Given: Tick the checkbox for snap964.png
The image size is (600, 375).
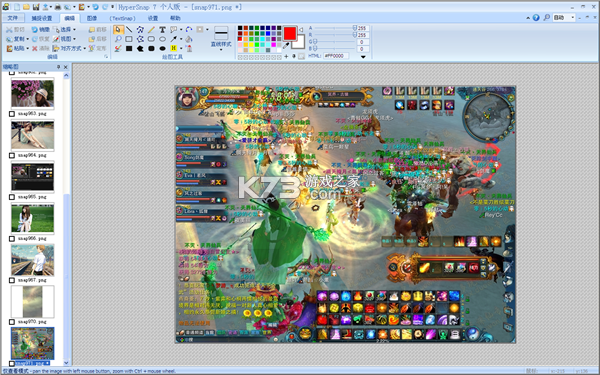Looking at the screenshot, I should (12, 156).
